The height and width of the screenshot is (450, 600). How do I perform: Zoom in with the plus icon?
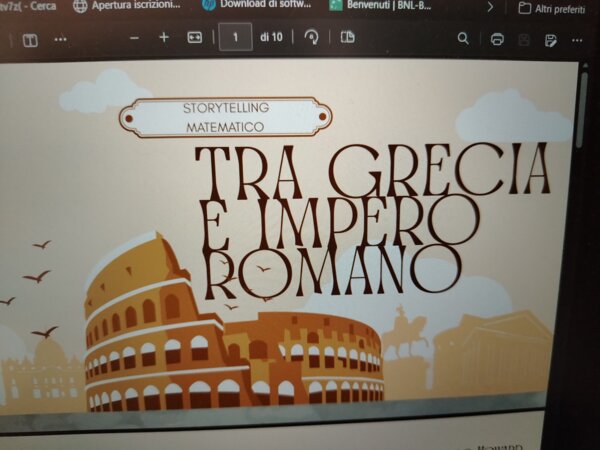pyautogui.click(x=164, y=38)
